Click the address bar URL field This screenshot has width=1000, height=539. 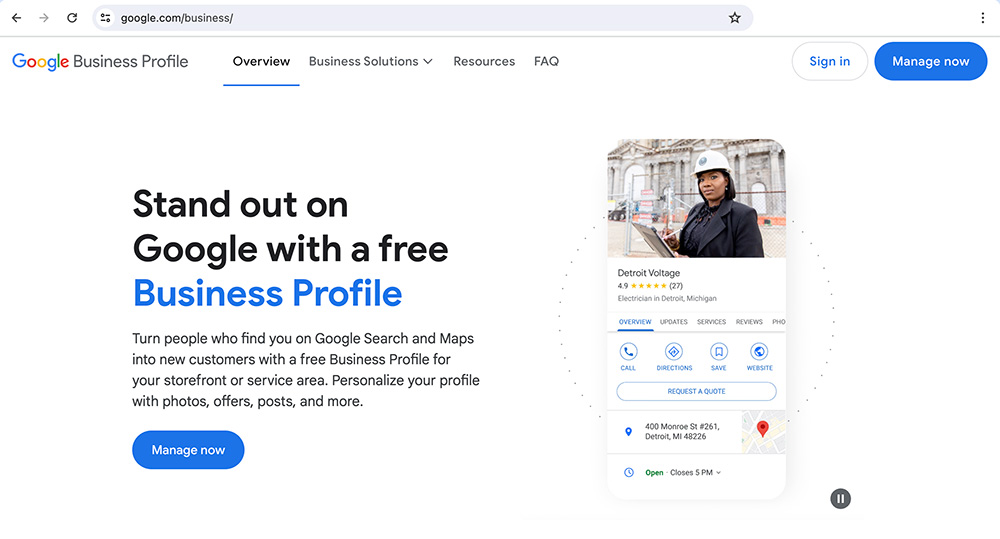421,18
